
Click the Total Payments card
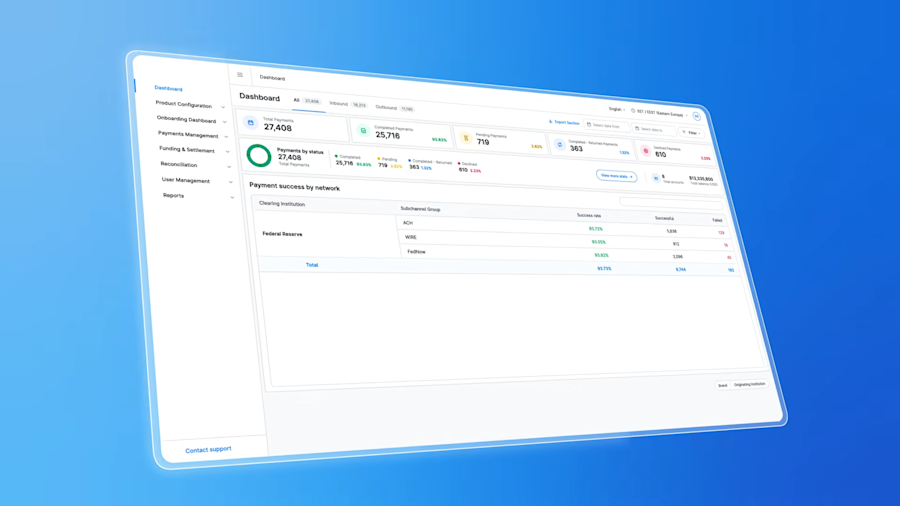[x=294, y=124]
